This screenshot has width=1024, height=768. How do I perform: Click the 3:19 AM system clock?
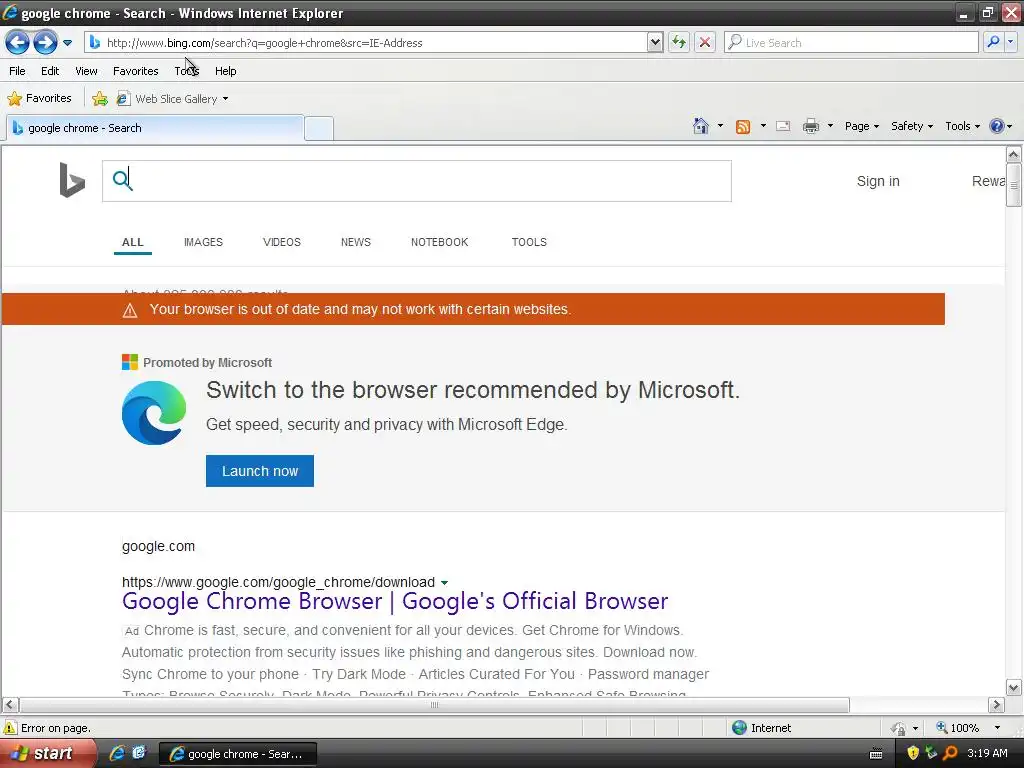(x=987, y=754)
